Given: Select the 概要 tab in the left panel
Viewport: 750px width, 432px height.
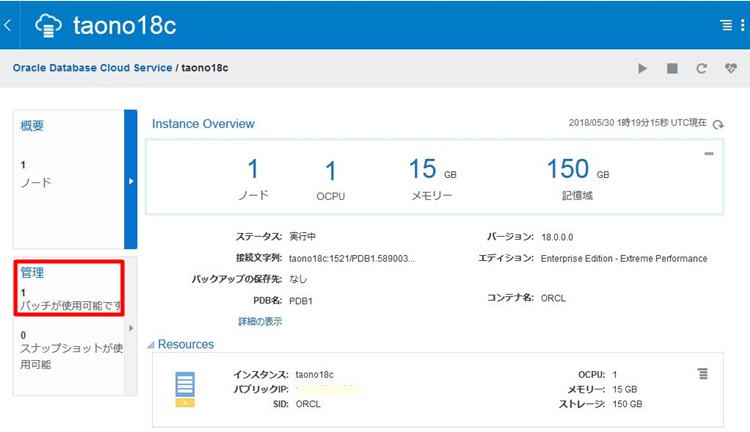Looking at the screenshot, I should pyautogui.click(x=32, y=126).
